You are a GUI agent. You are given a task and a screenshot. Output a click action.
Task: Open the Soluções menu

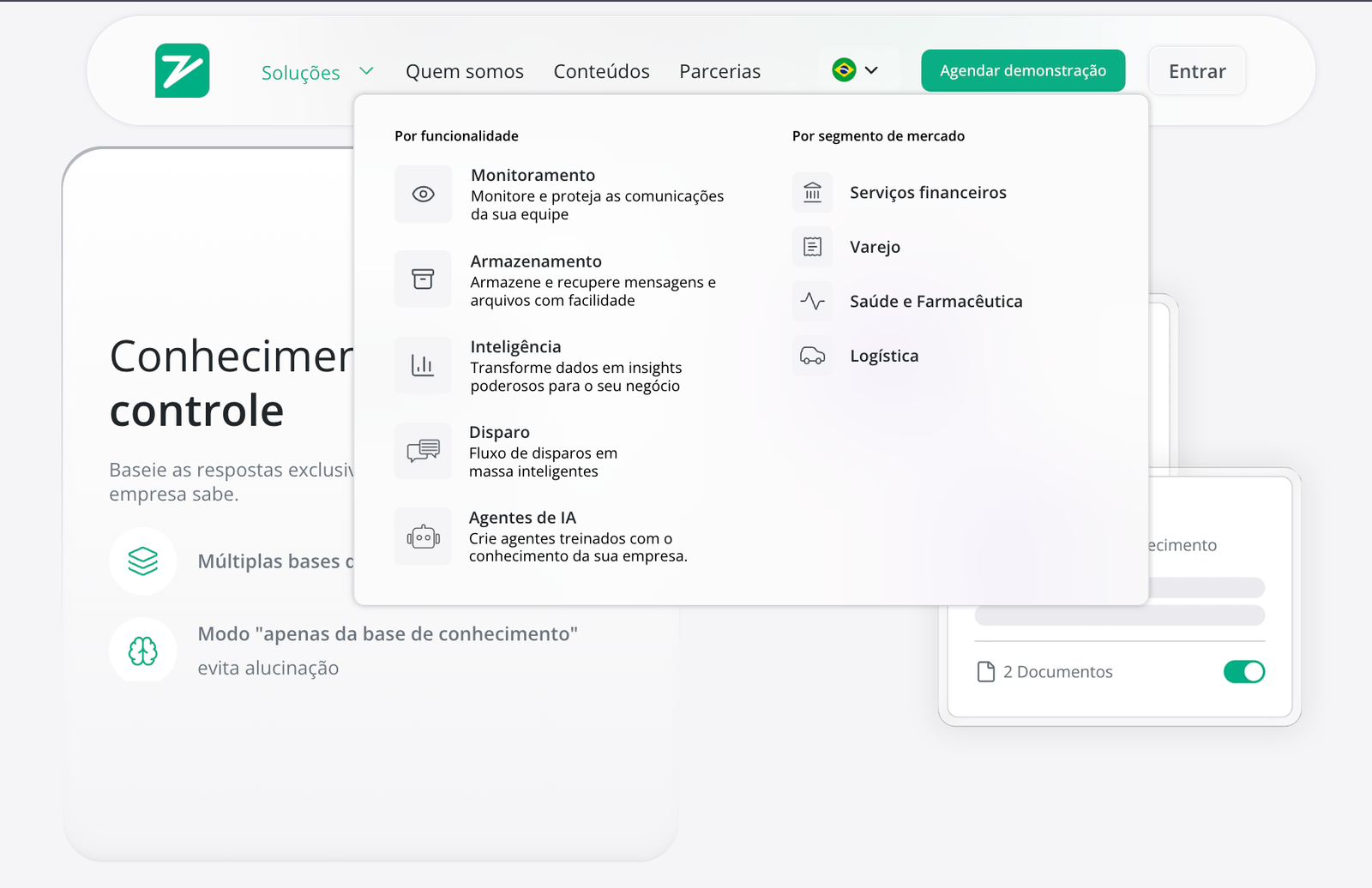(301, 73)
